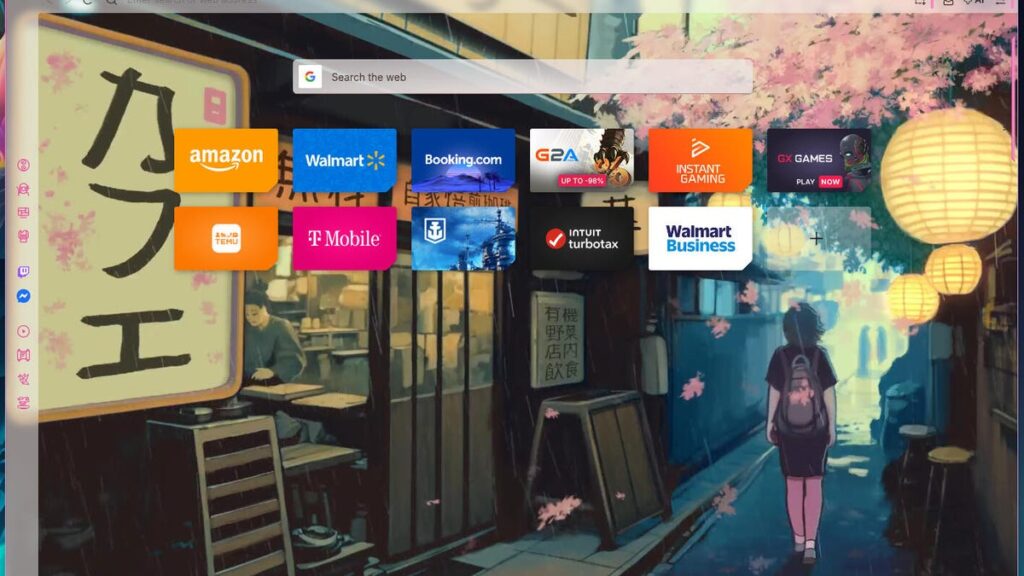This screenshot has width=1024, height=576.
Task: Open the Temu speed dial
Action: pos(226,238)
